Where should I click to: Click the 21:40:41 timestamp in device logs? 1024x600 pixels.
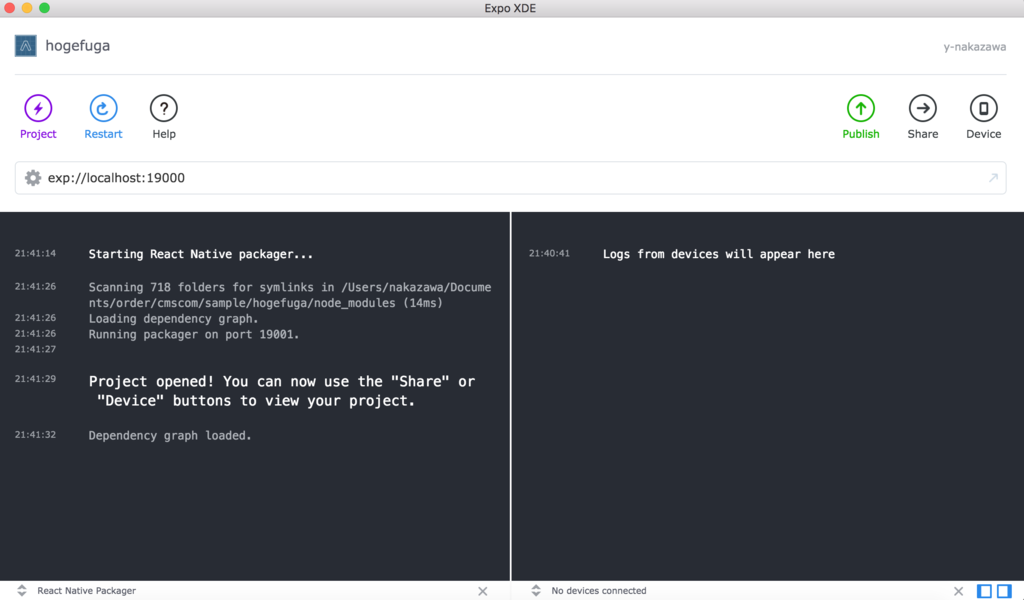tap(549, 253)
